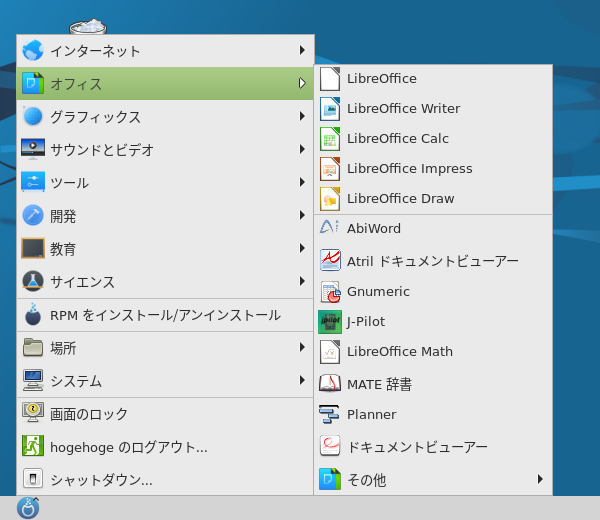The width and height of the screenshot is (600, 520).
Task: Click the LibreOffice Impress label
Action: [x=409, y=169]
